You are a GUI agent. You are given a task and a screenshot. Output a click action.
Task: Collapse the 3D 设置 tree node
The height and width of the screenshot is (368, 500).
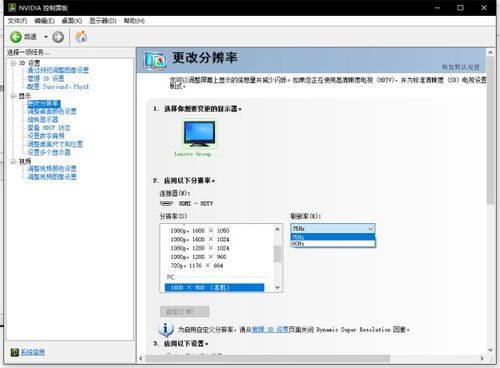[13, 63]
